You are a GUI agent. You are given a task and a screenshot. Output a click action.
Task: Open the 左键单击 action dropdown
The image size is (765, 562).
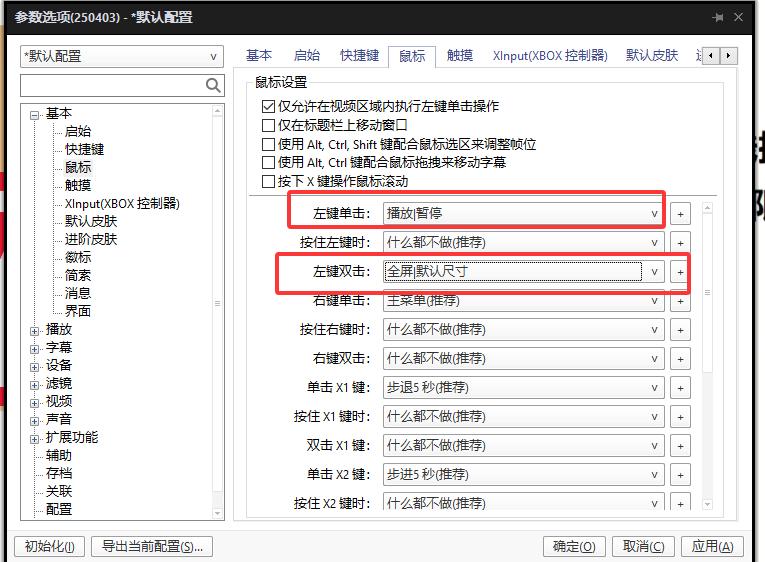coord(523,214)
